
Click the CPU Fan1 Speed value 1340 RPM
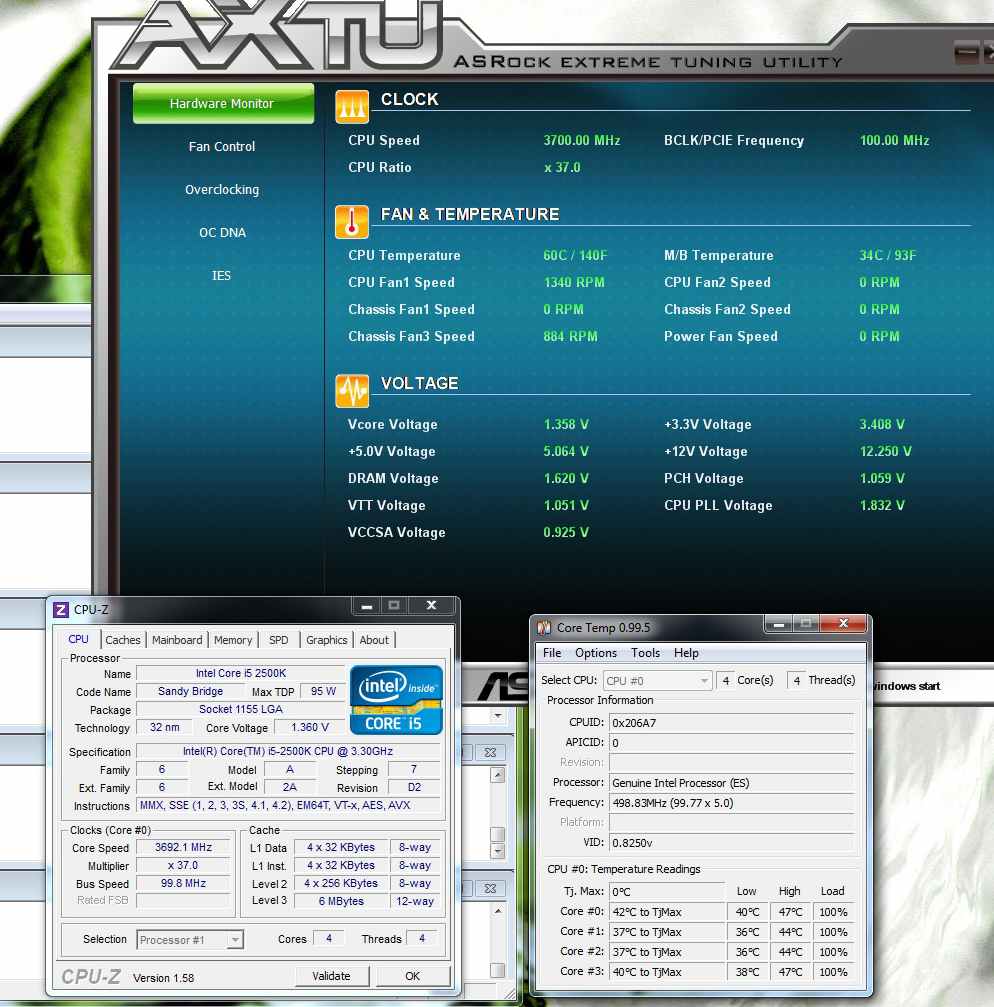(573, 282)
